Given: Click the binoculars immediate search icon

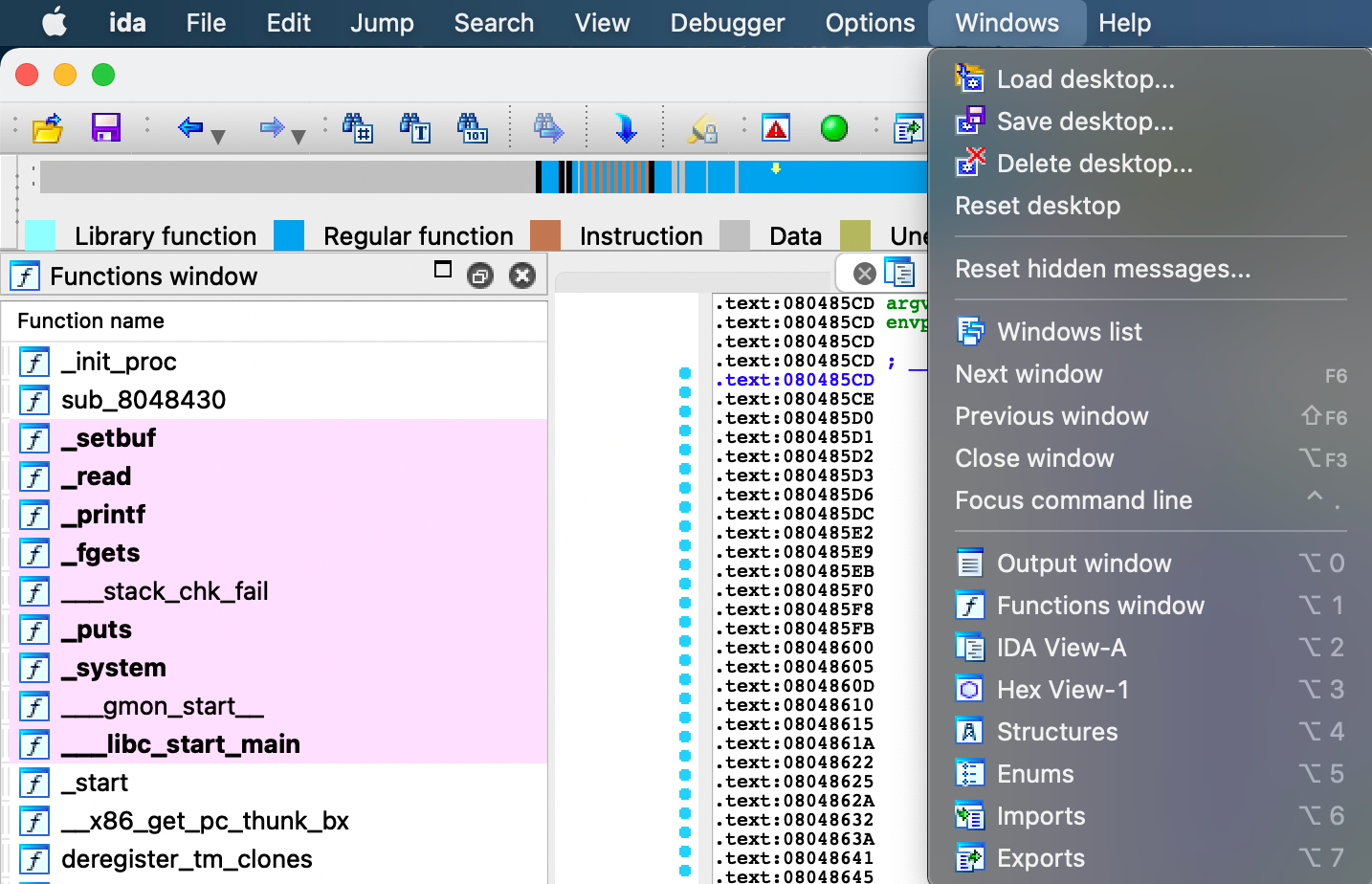Looking at the screenshot, I should click(x=358, y=127).
